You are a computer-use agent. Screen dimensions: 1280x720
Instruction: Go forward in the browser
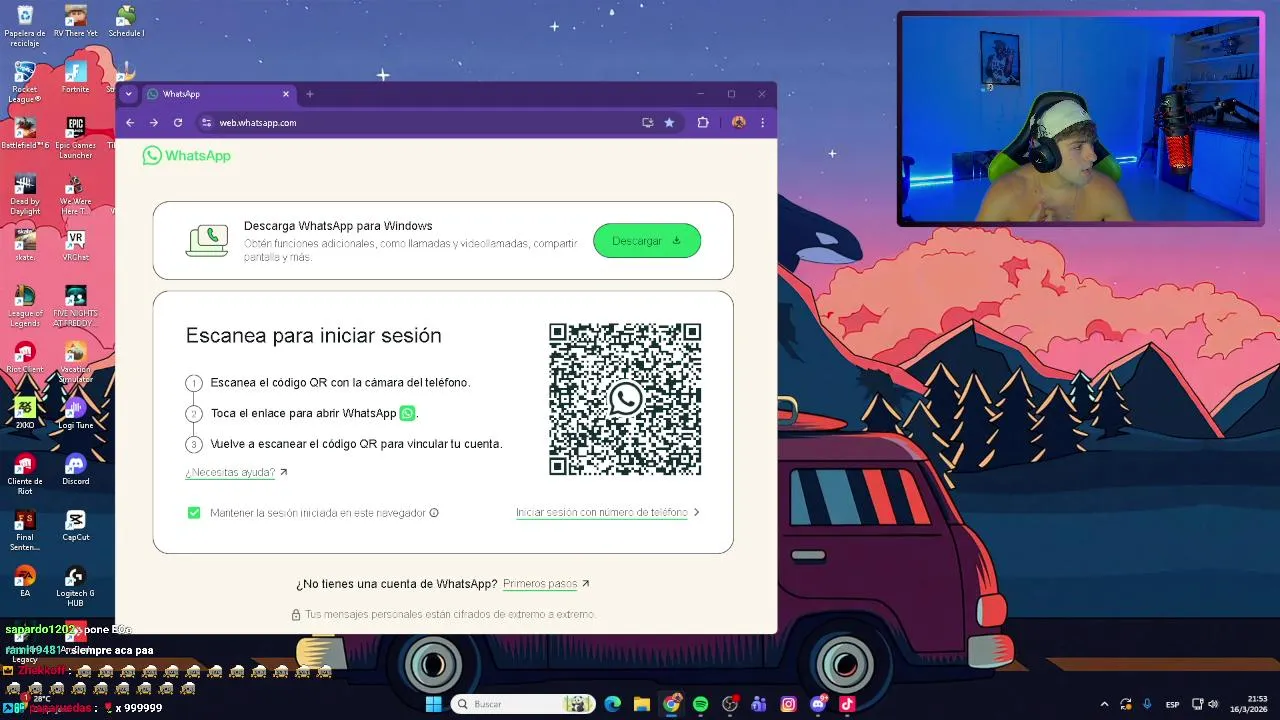(154, 123)
